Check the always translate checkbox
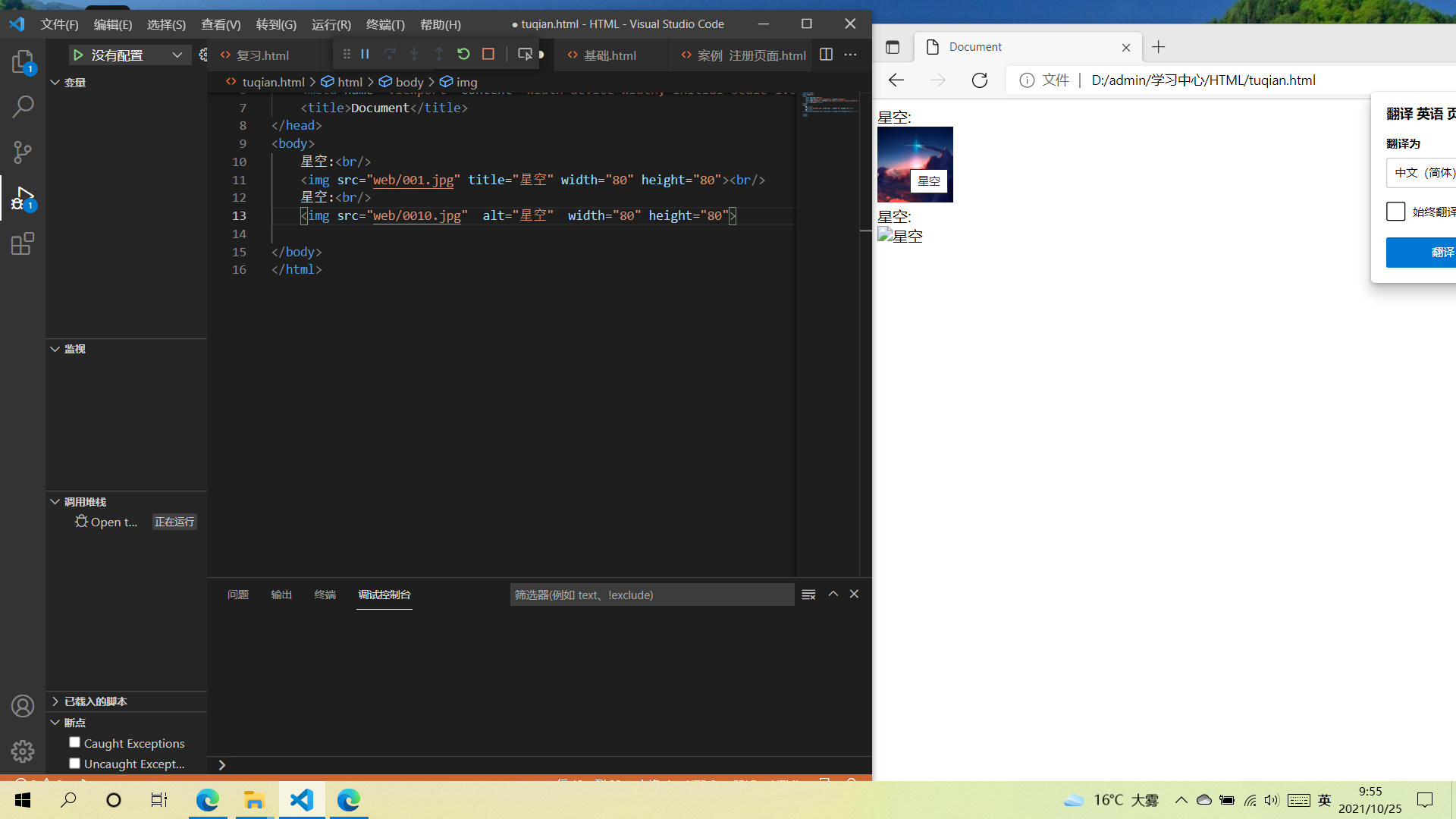The height and width of the screenshot is (819, 1456). click(x=1395, y=212)
